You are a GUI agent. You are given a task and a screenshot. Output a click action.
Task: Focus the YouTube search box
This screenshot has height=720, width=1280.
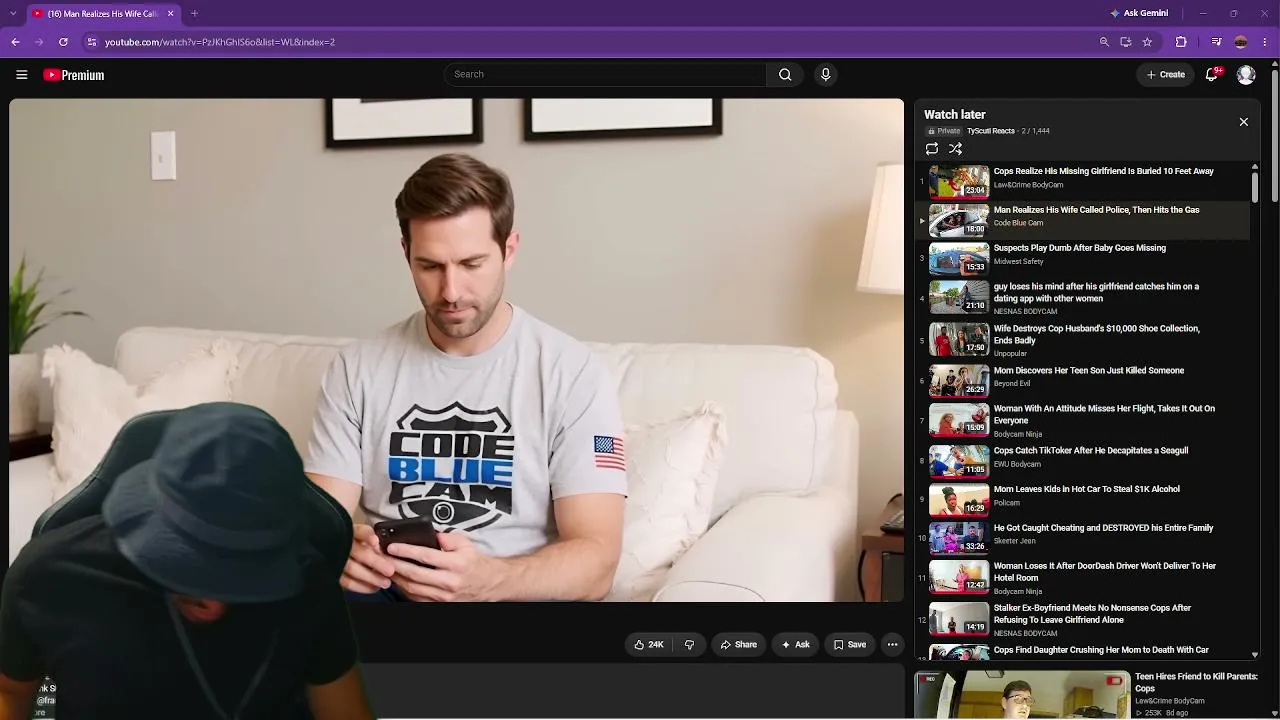(605, 74)
